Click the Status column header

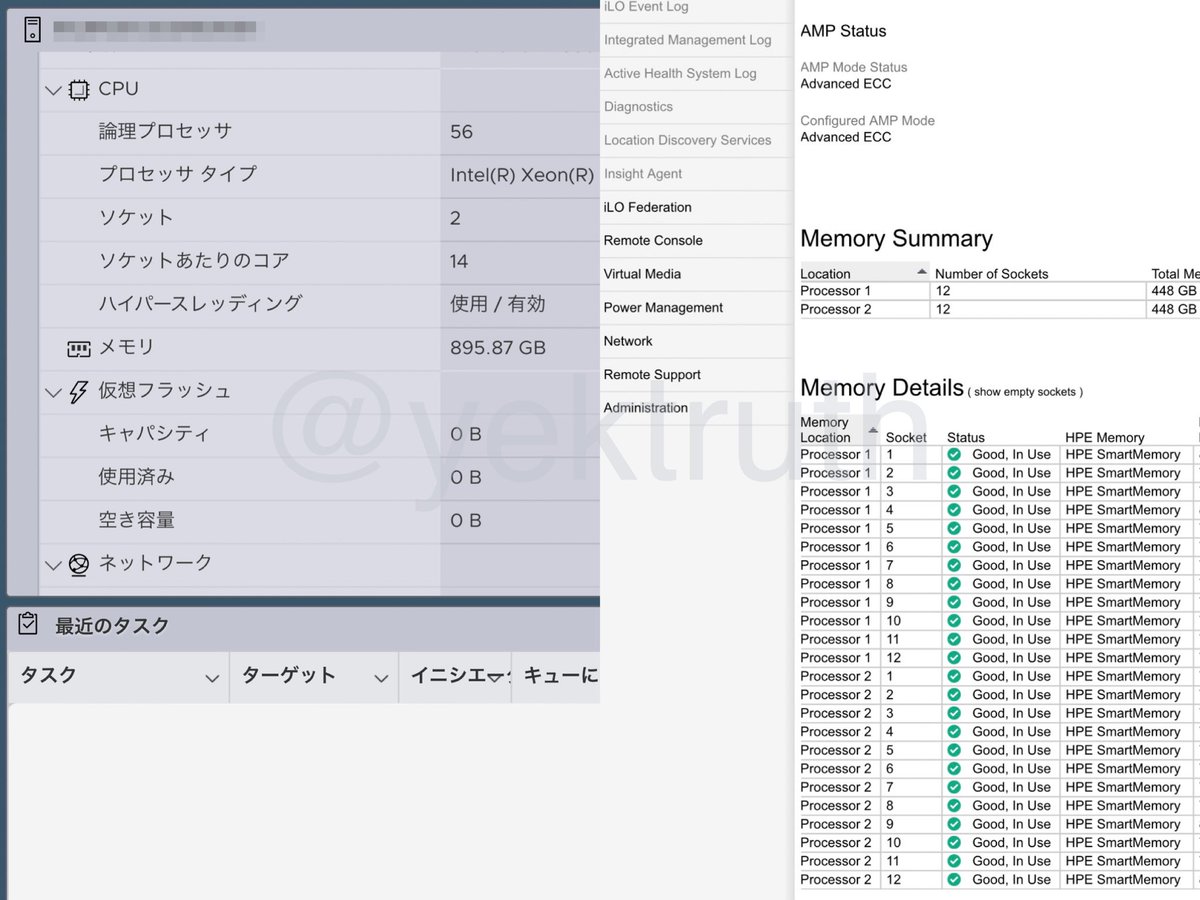(x=966, y=438)
